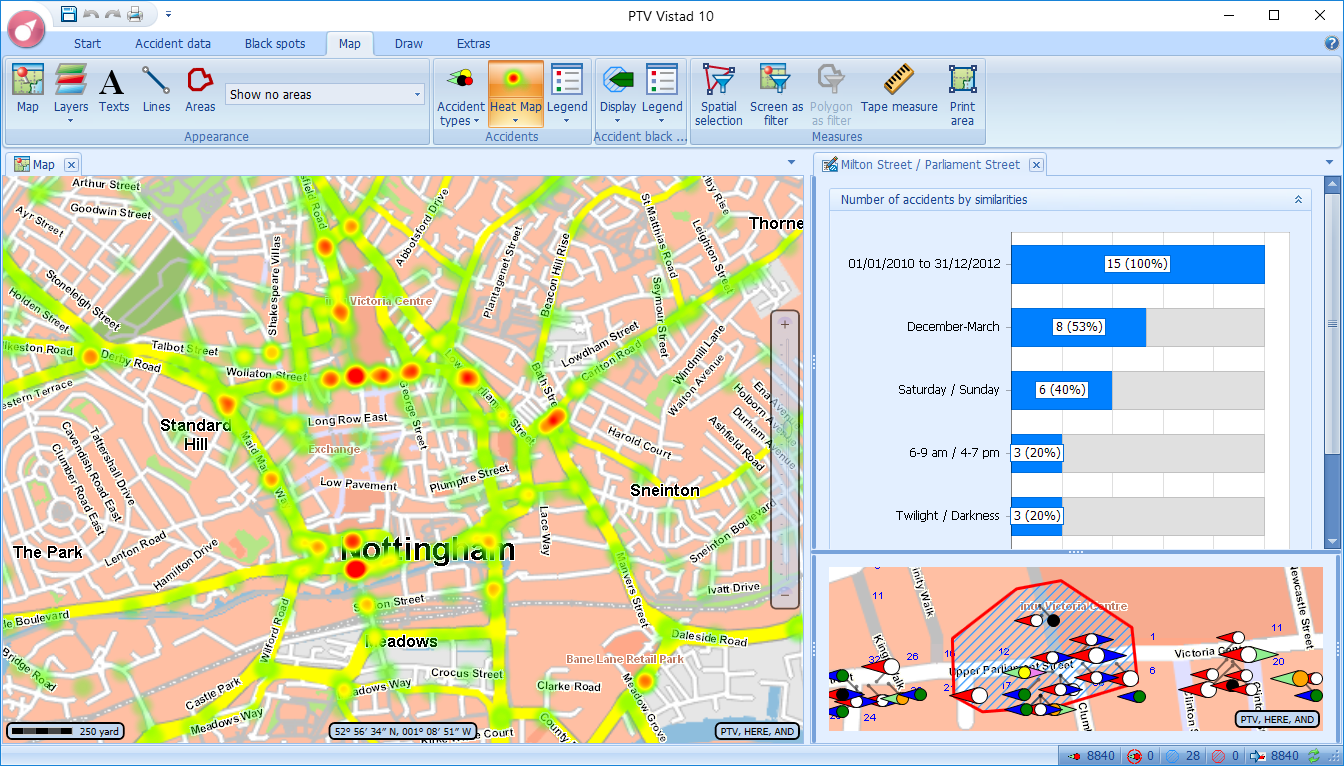
Task: Open the black spots Display dropdown
Action: coord(618,94)
